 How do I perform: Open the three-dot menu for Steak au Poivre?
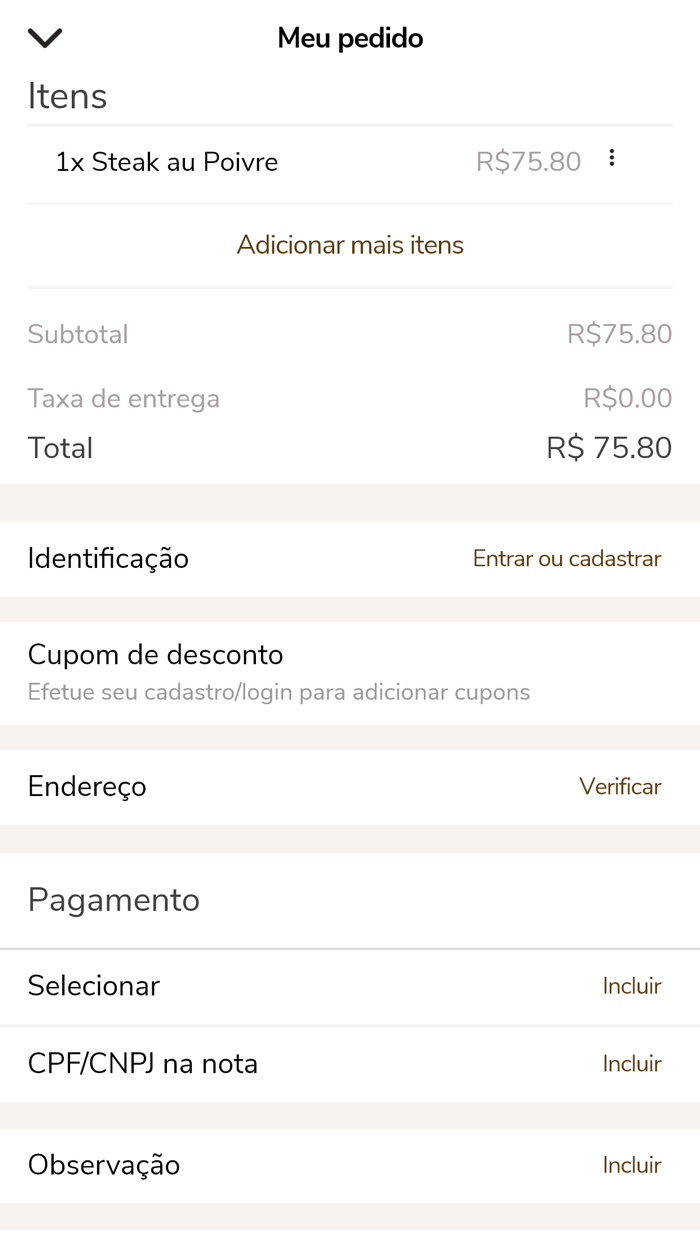pyautogui.click(x=611, y=157)
